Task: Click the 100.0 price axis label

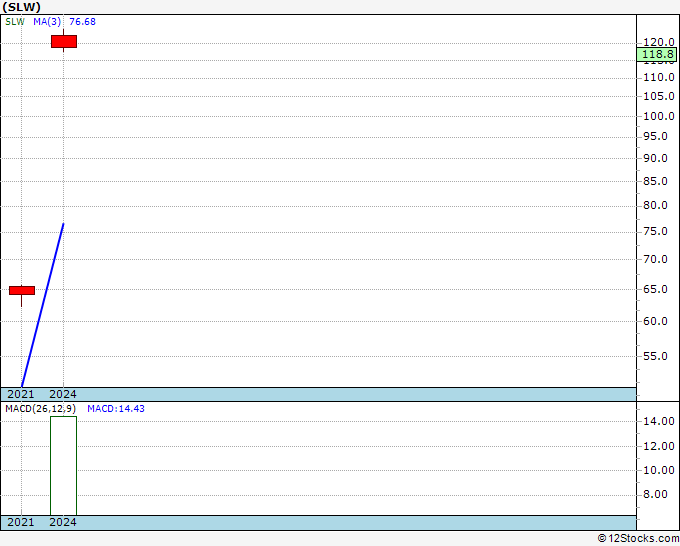Action: pyautogui.click(x=659, y=116)
